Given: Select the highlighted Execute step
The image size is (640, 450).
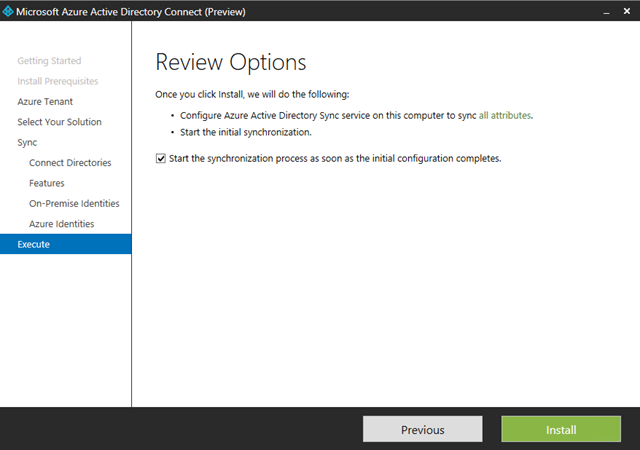Looking at the screenshot, I should click(x=66, y=244).
